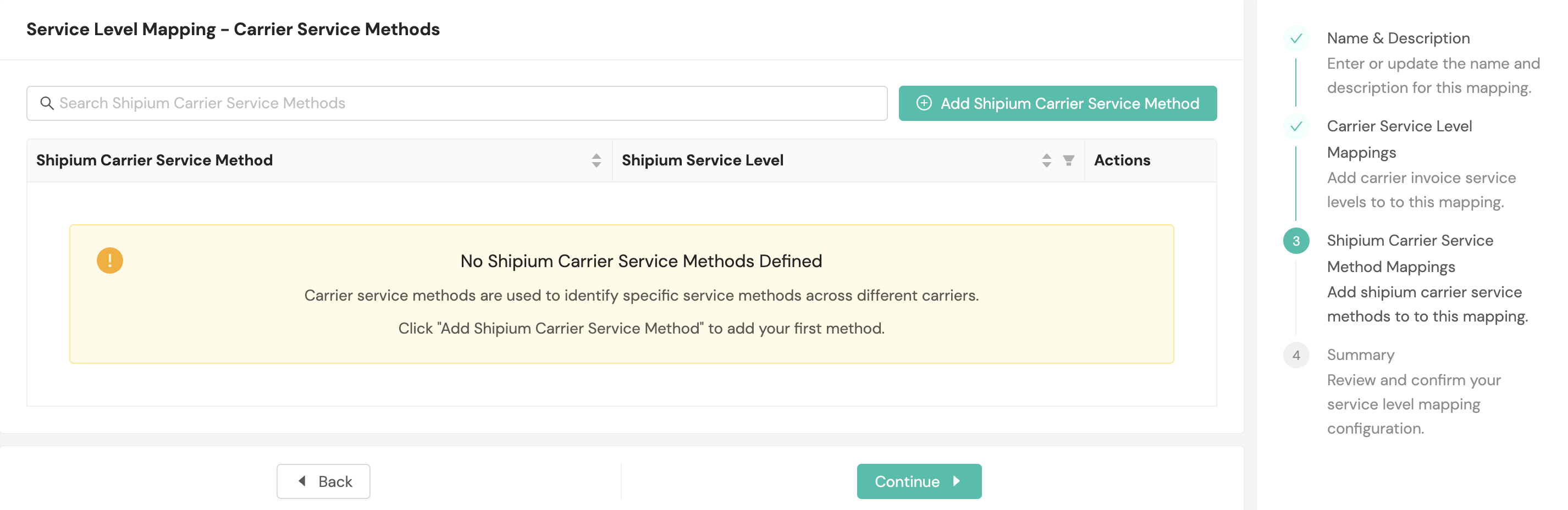The width and height of the screenshot is (1568, 510).
Task: Click the hint 'Click "Add Shipium Carrier Service Method"'
Action: (x=641, y=329)
